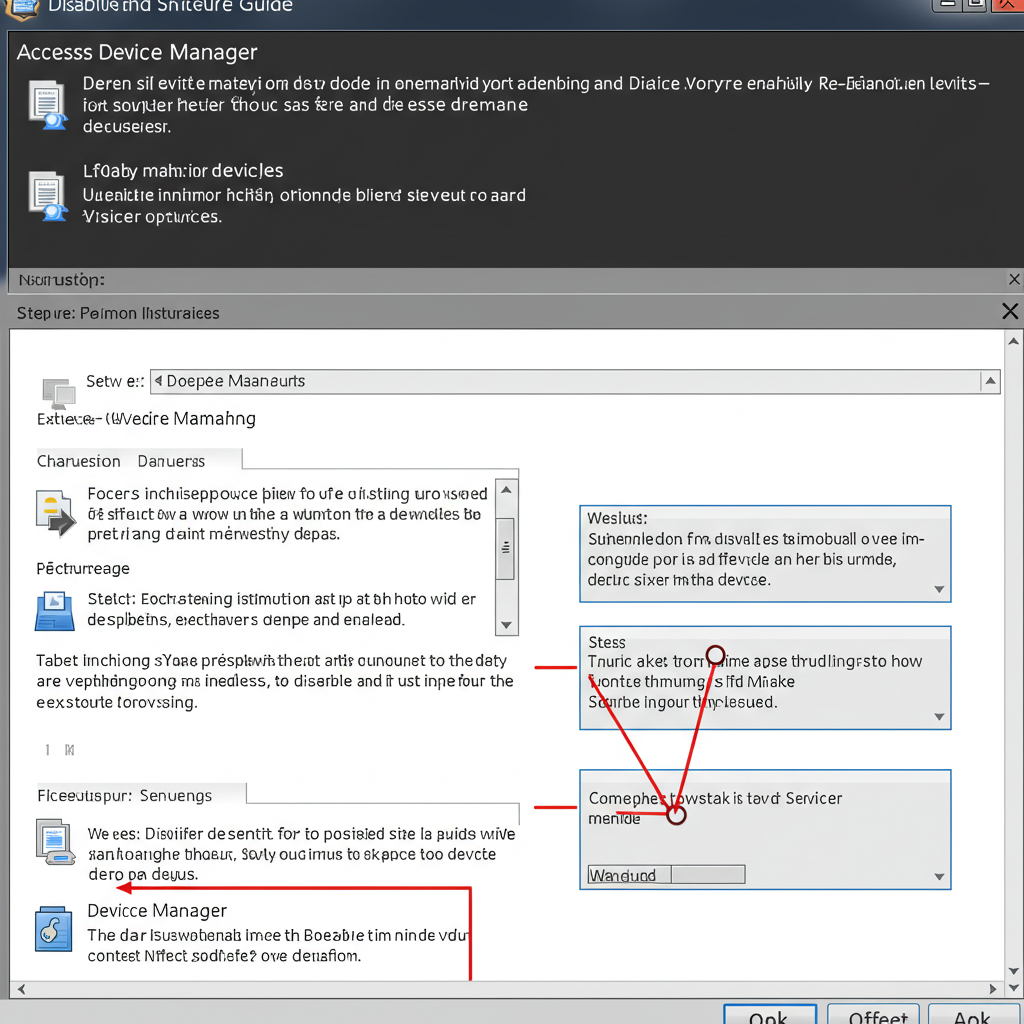Screen dimensions: 1024x1024
Task: Click the application icon in the title bar
Action: 21,9
